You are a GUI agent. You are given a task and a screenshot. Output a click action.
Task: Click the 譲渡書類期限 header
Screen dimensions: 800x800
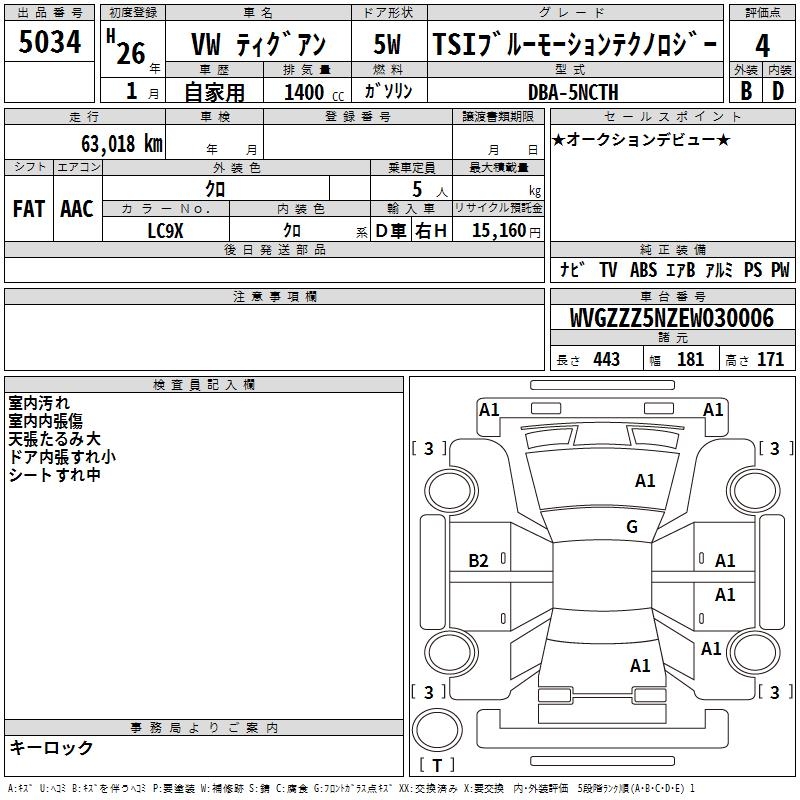click(x=498, y=117)
